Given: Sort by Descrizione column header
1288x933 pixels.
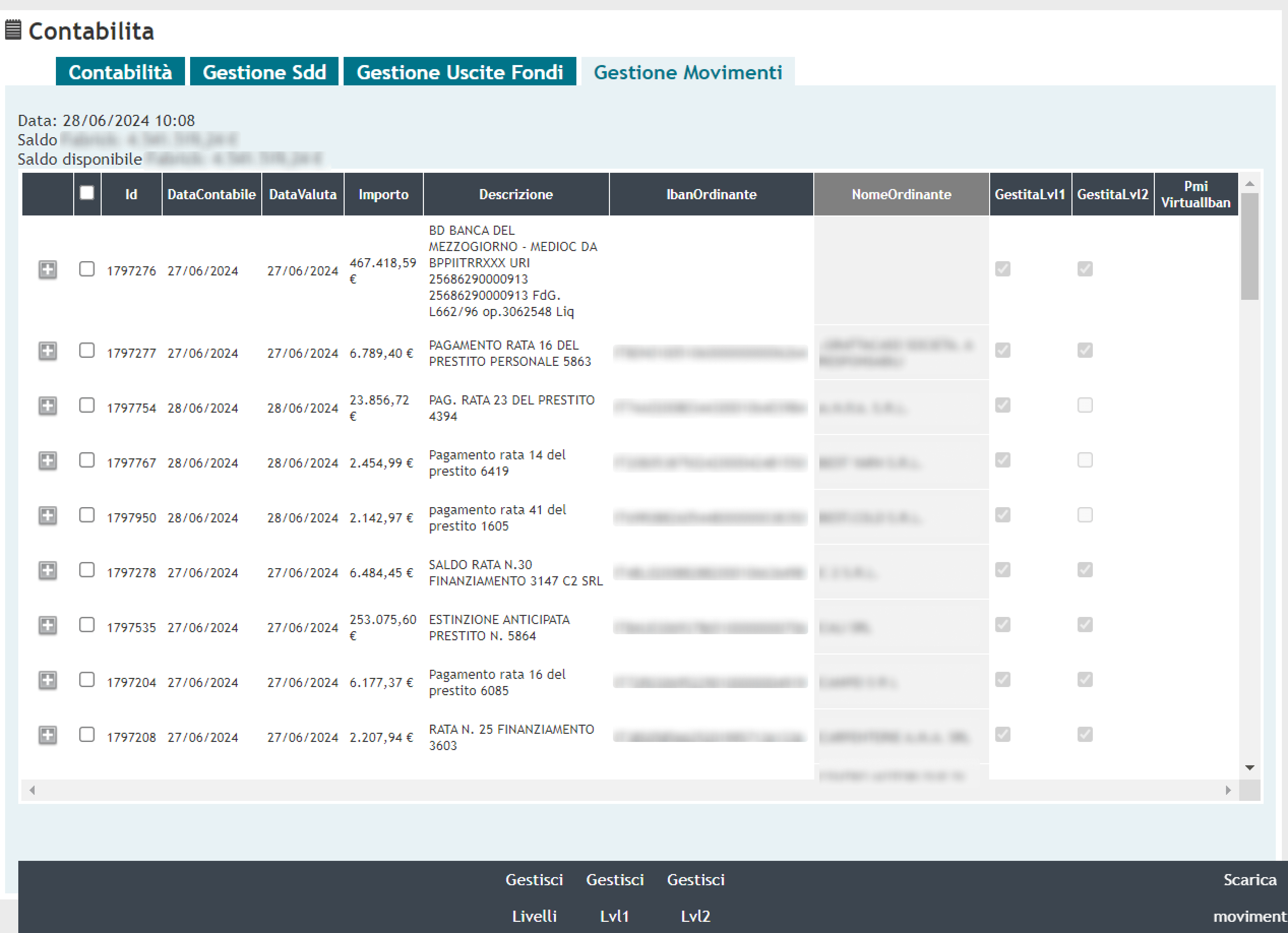Looking at the screenshot, I should pos(515,194).
